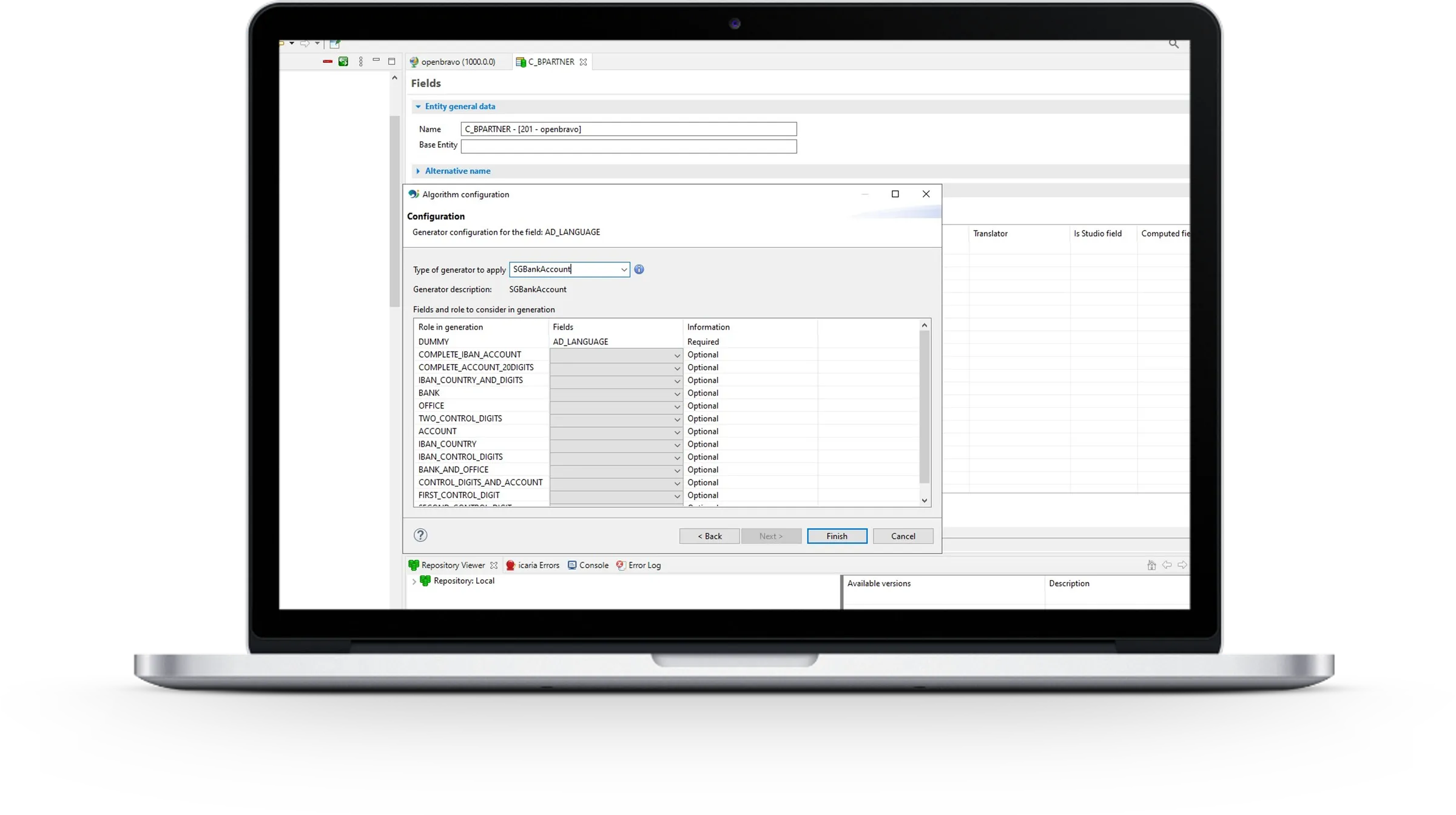Open the icaria Errors tab

[x=533, y=565]
